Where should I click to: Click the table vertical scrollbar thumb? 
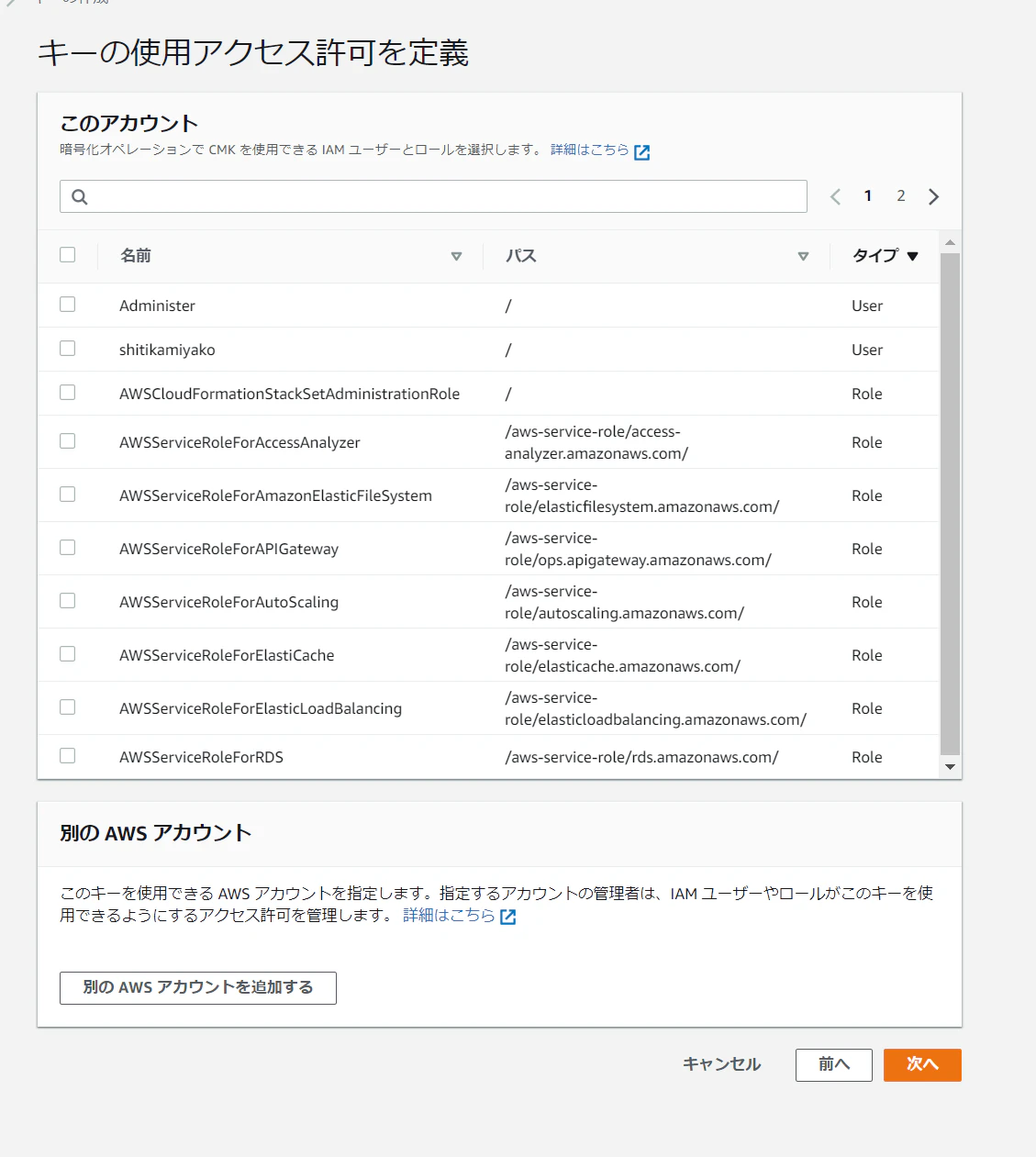(x=950, y=503)
